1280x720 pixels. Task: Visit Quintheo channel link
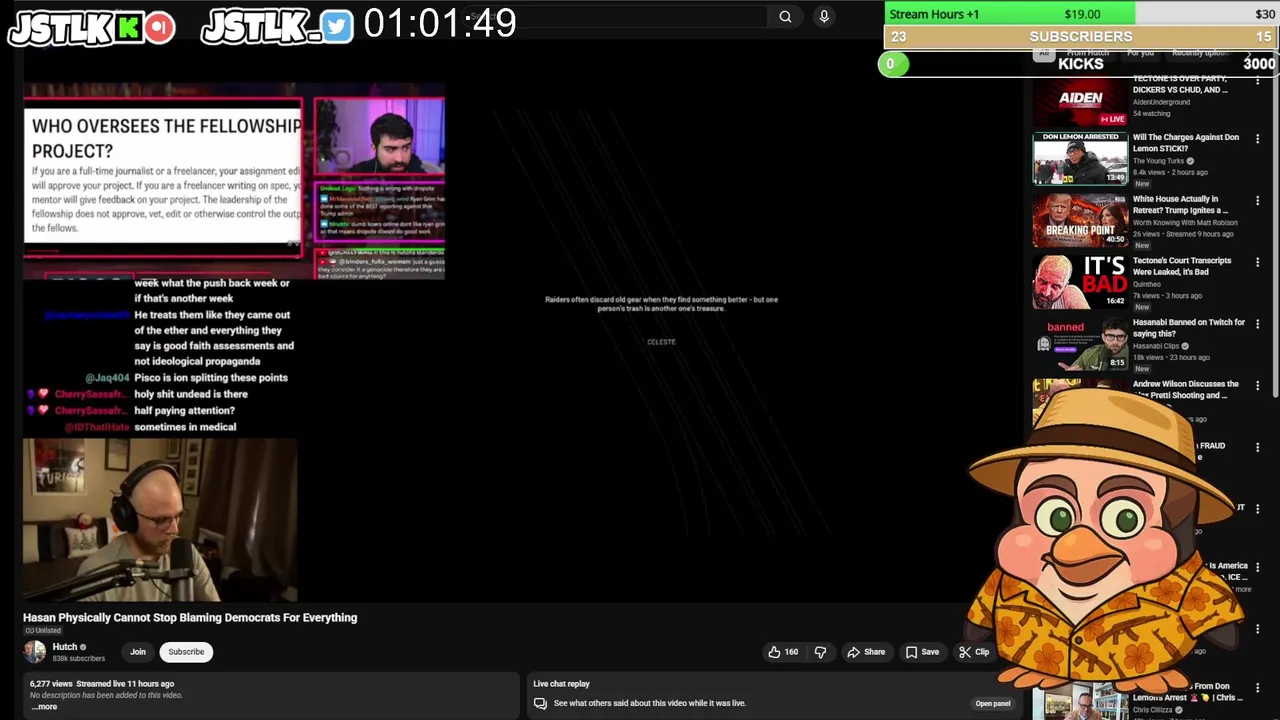(1147, 284)
